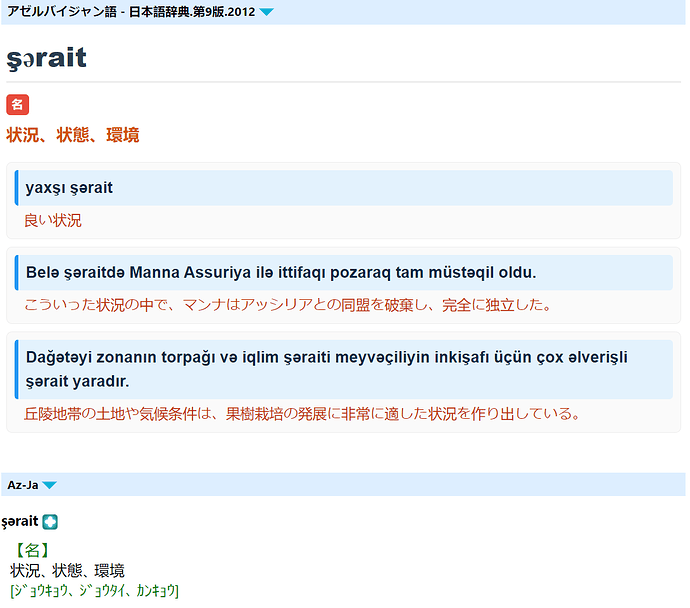This screenshot has height=608, width=690.
Task: Click the black definition 状況、状態、環境 in Az-Ja
Action: tap(67, 571)
